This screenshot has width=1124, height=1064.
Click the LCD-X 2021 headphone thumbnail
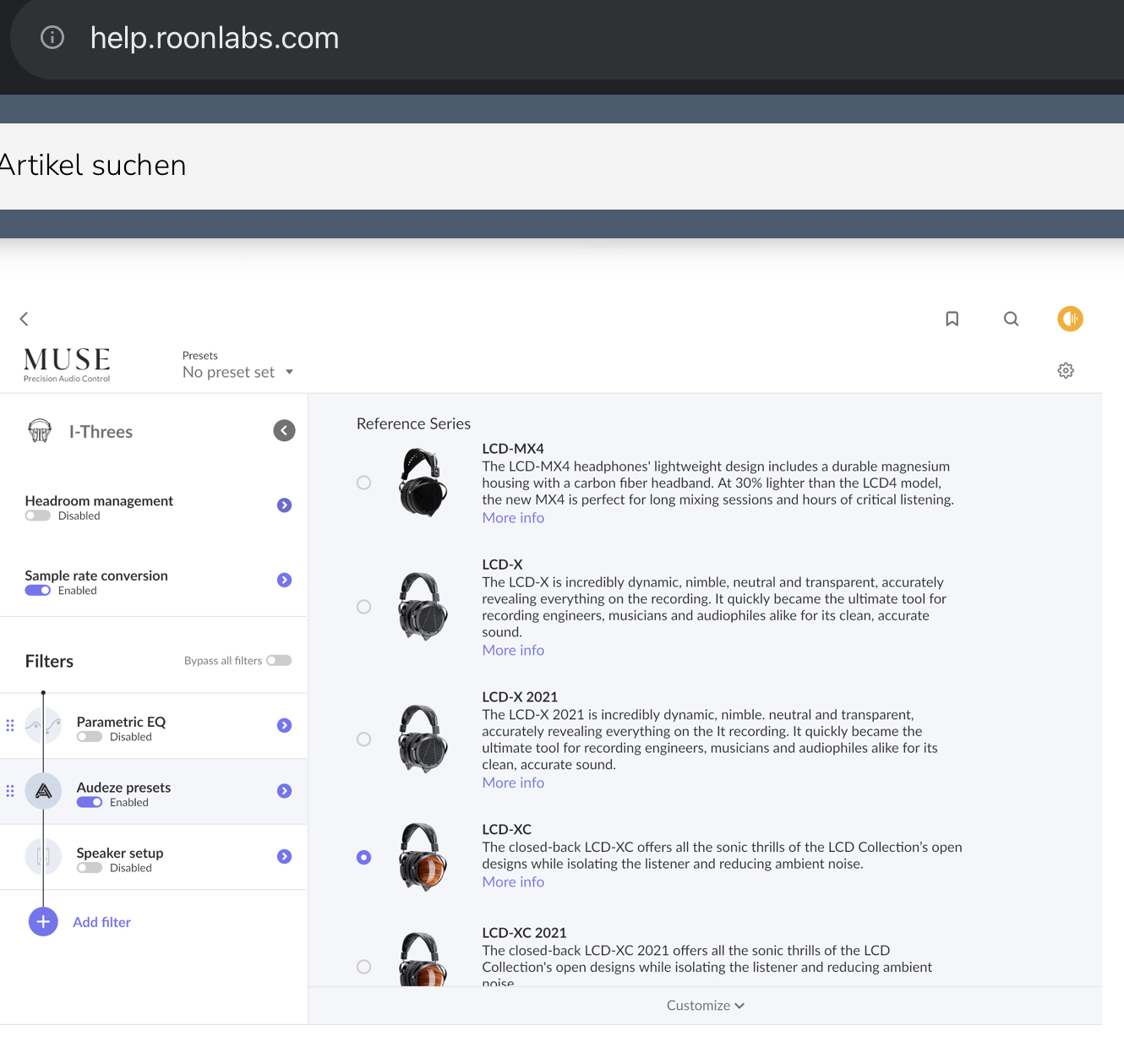[423, 739]
